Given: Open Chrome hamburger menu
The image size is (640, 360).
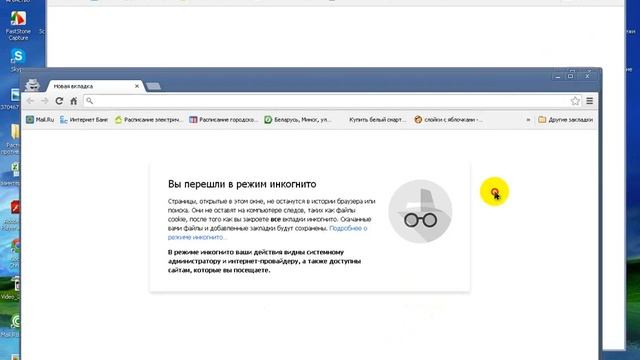Looking at the screenshot, I should coord(590,101).
